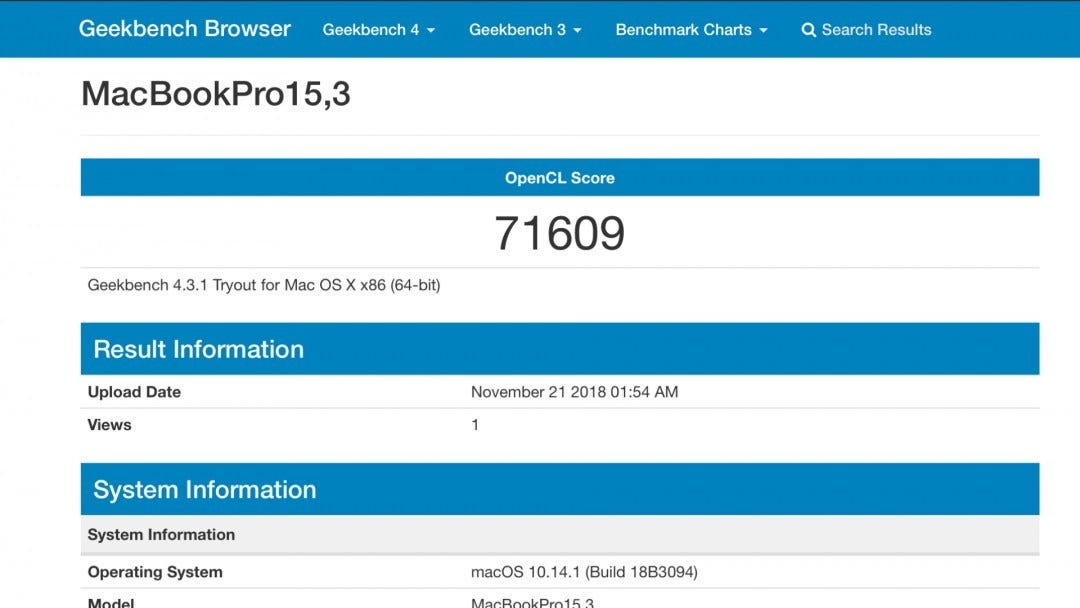
Task: Click the Geekbench 4.3.1 Tryout version text
Action: [x=264, y=285]
